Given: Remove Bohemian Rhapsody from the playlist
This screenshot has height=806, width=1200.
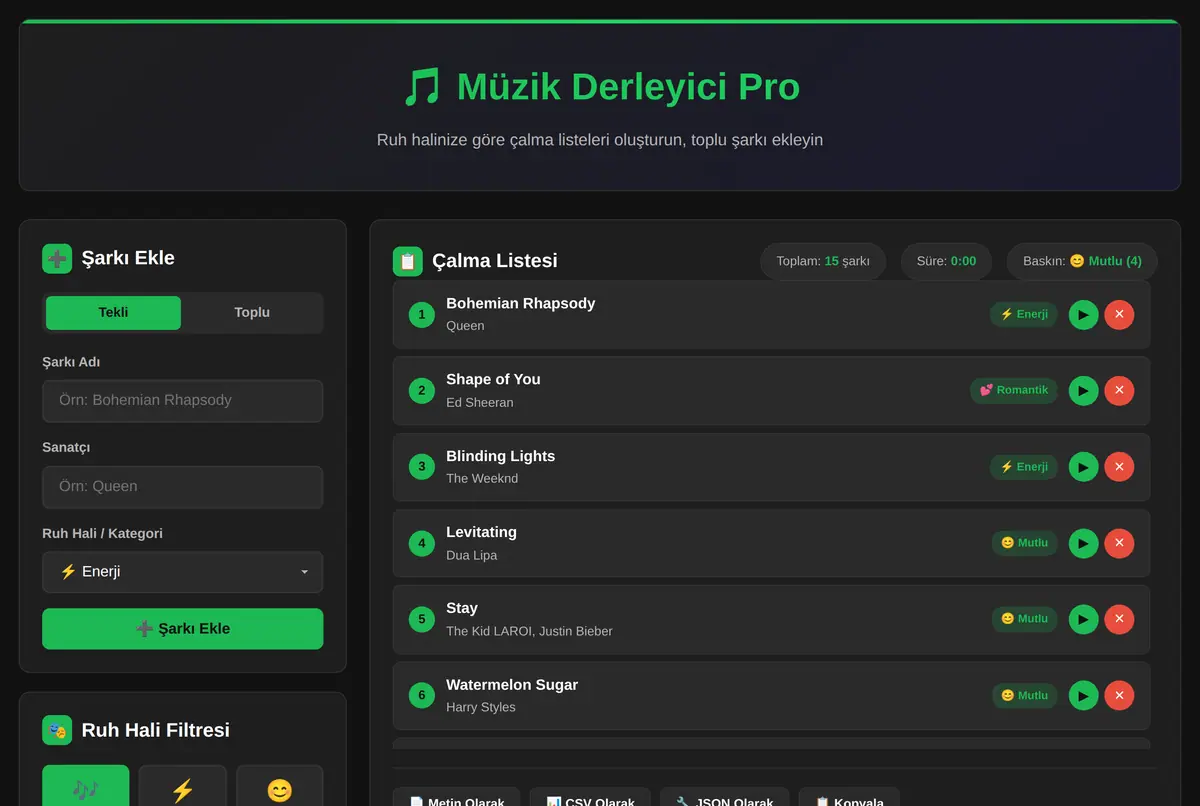Looking at the screenshot, I should click(x=1119, y=314).
